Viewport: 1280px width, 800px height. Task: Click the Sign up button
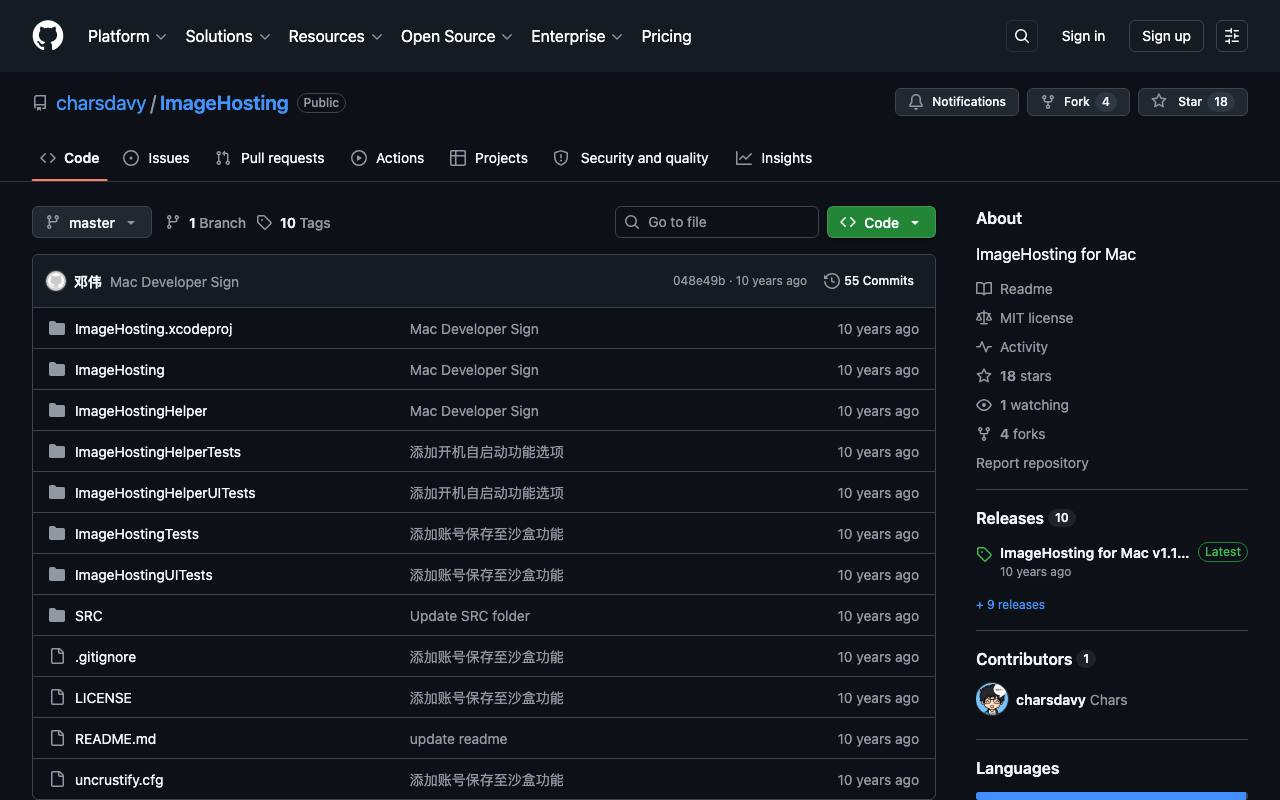point(1166,36)
